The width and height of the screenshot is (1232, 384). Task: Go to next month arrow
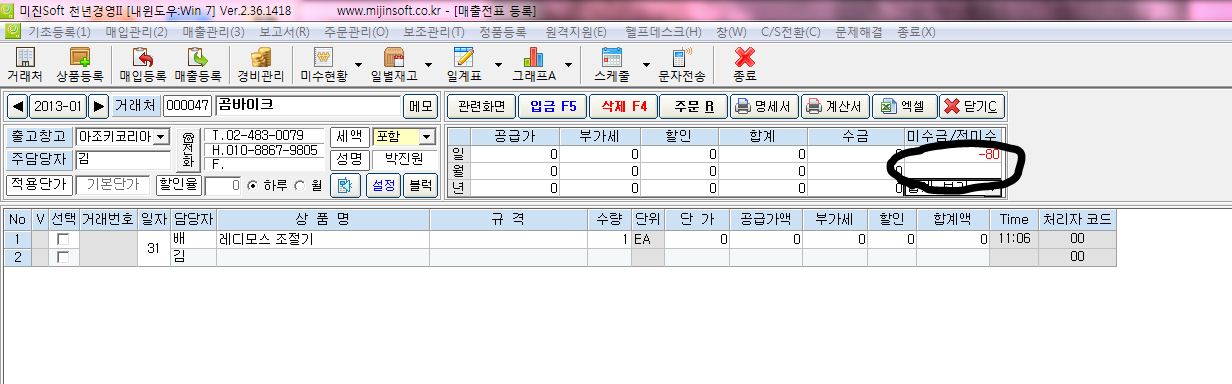pyautogui.click(x=99, y=106)
